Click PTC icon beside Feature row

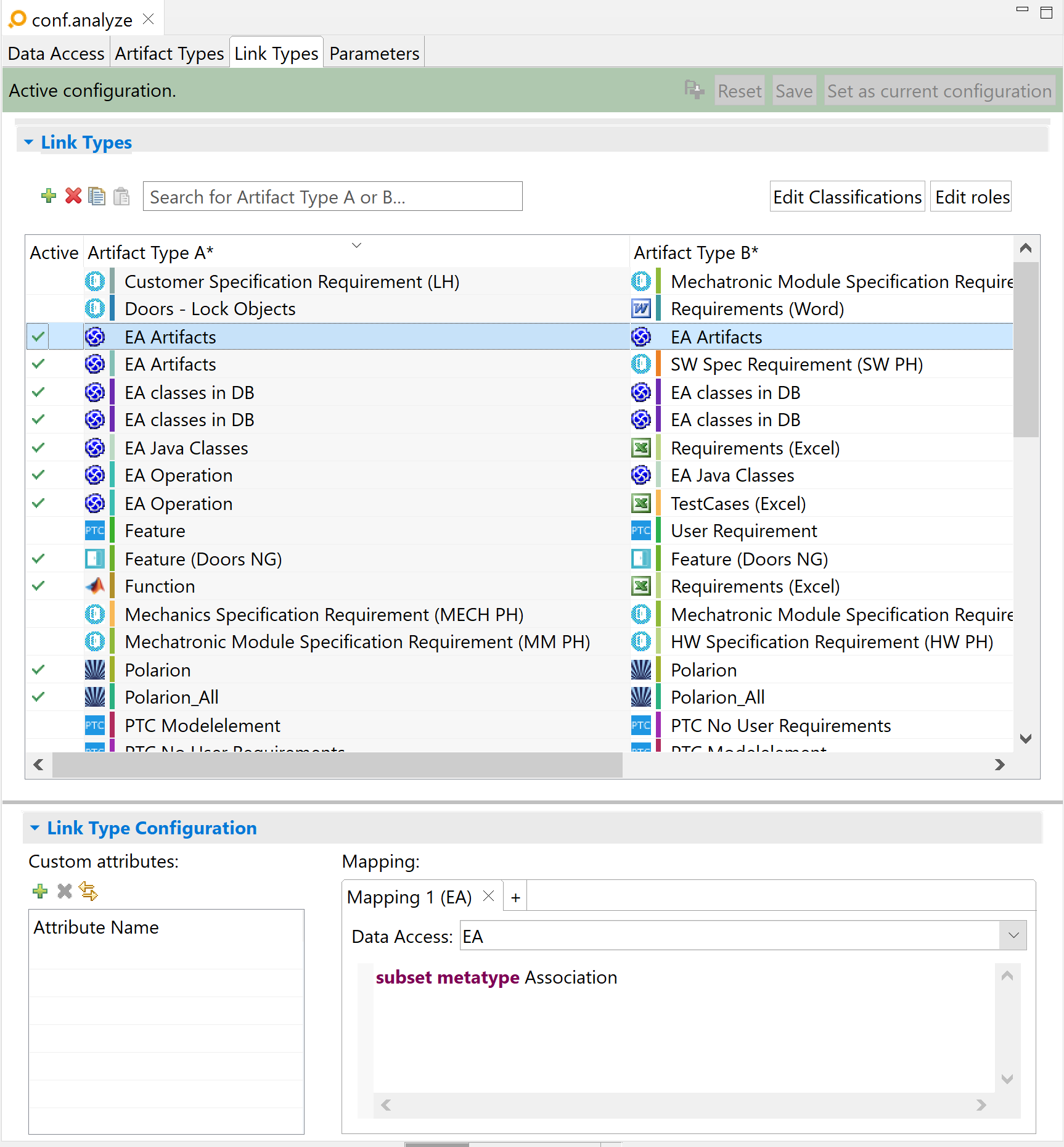(x=94, y=530)
